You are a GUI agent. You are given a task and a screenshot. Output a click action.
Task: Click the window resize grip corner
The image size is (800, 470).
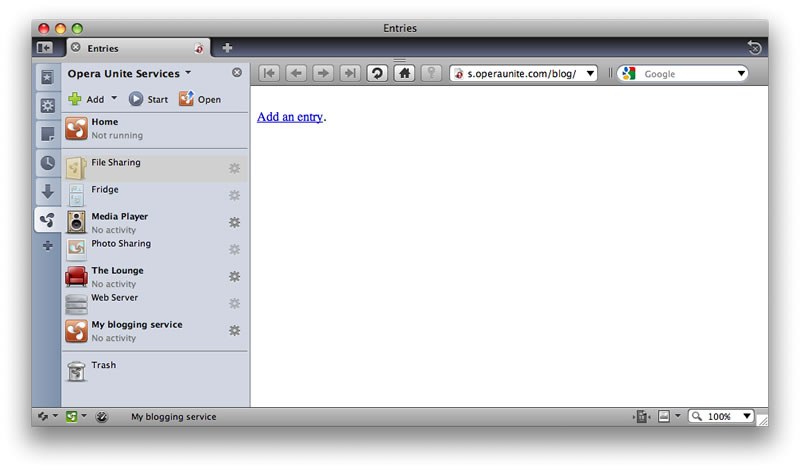pyautogui.click(x=762, y=419)
